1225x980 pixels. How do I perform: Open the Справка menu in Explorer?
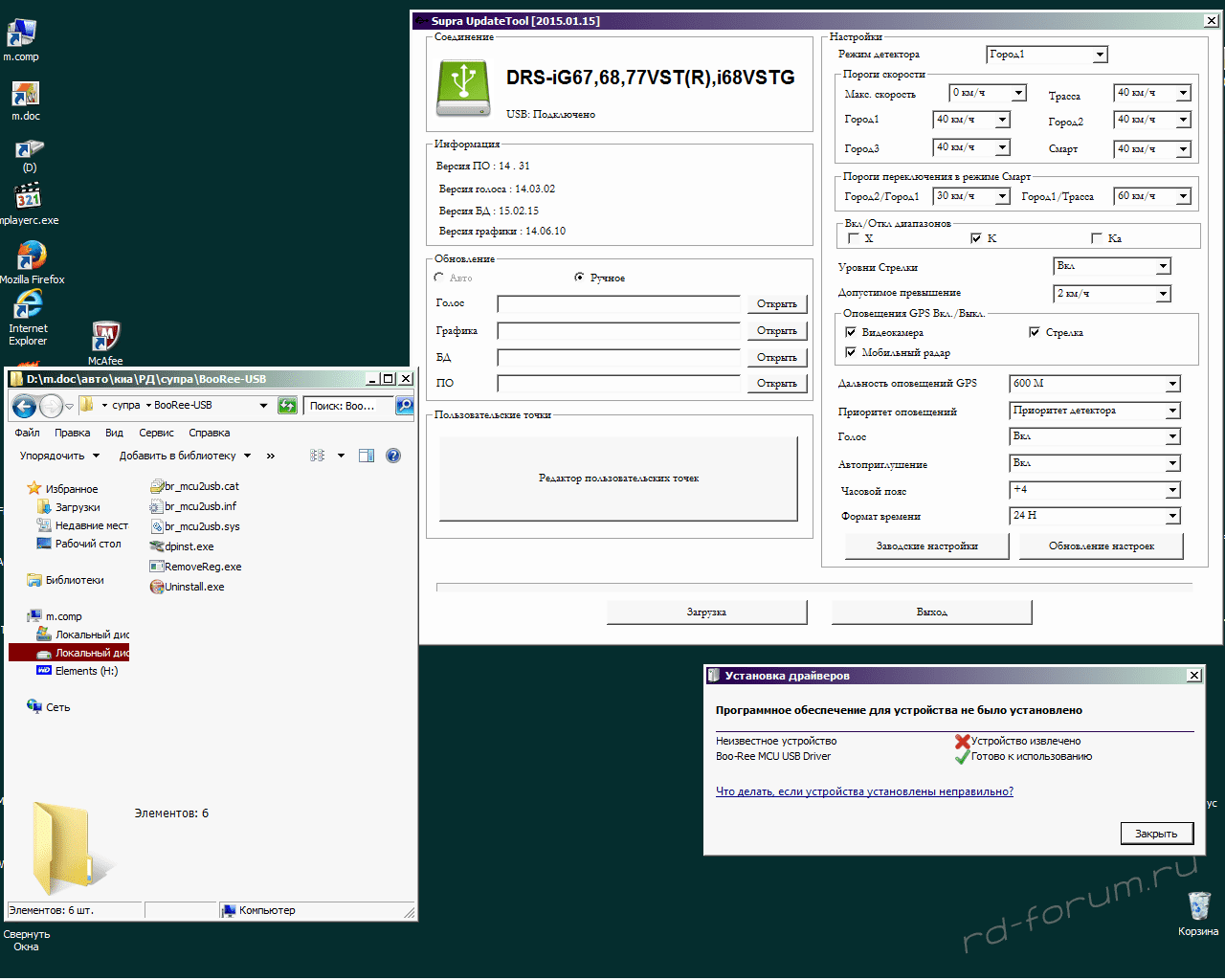pos(210,433)
